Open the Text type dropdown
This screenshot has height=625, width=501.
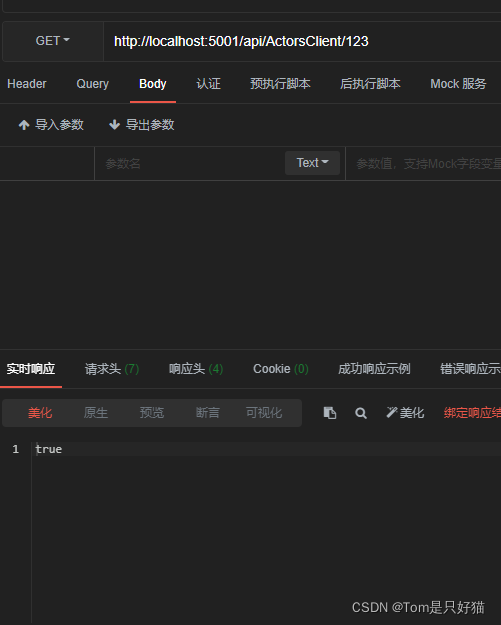[312, 163]
